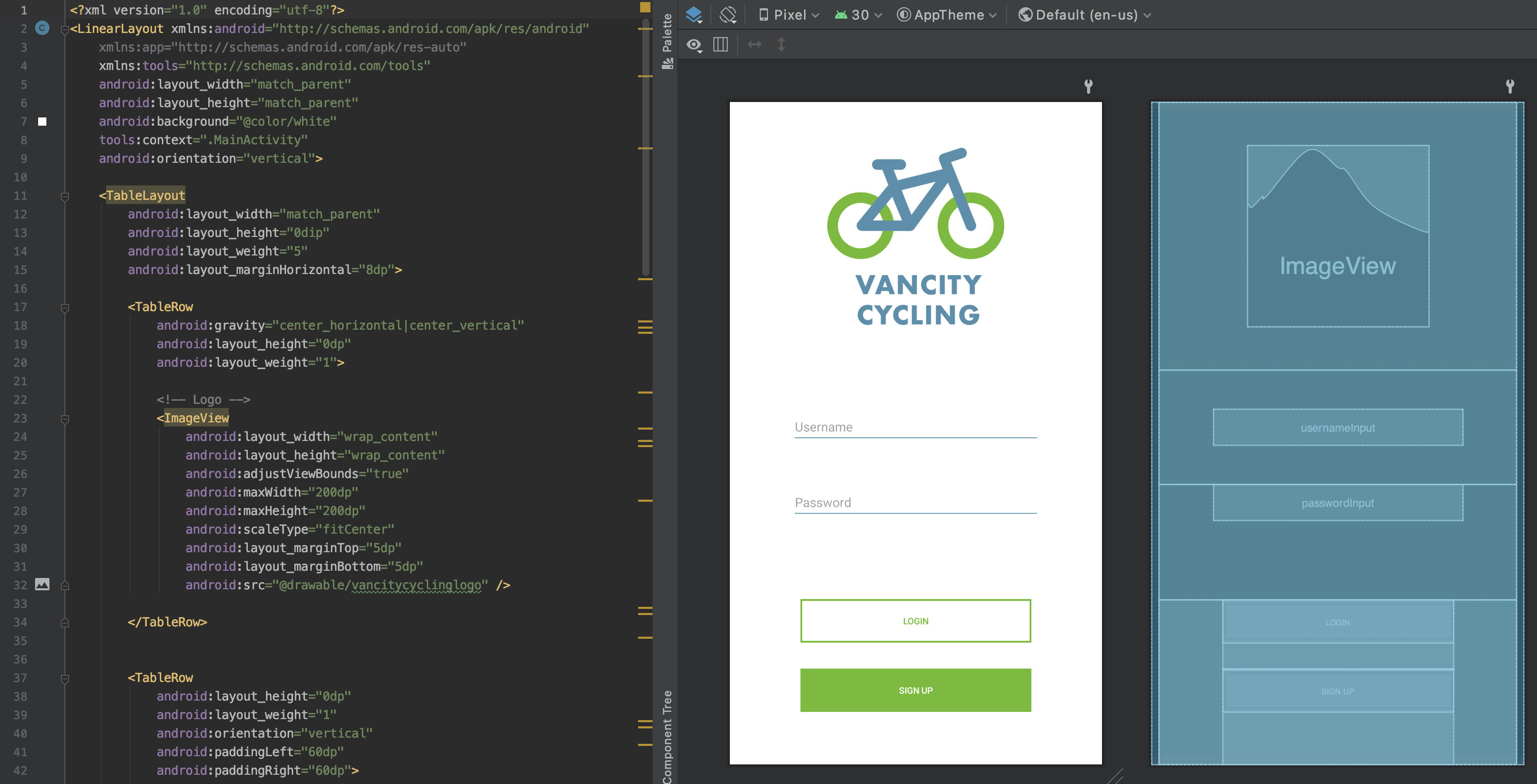The height and width of the screenshot is (784, 1537).
Task: Click the layout_weight="5" attribute
Action: click(x=218, y=251)
